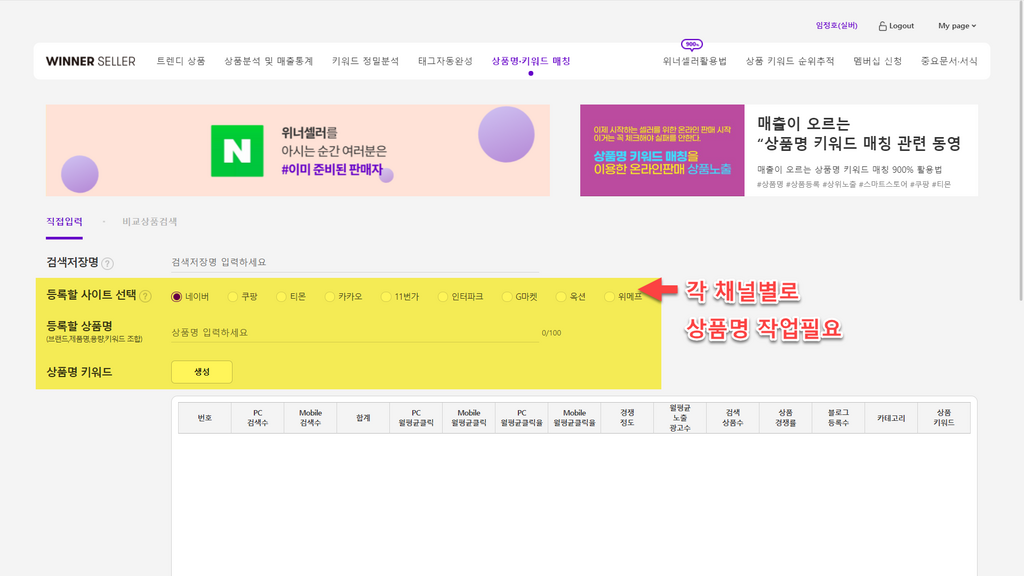Open the 상품분석 및 매출통계 menu
This screenshot has height=576, width=1024.
(268, 61)
